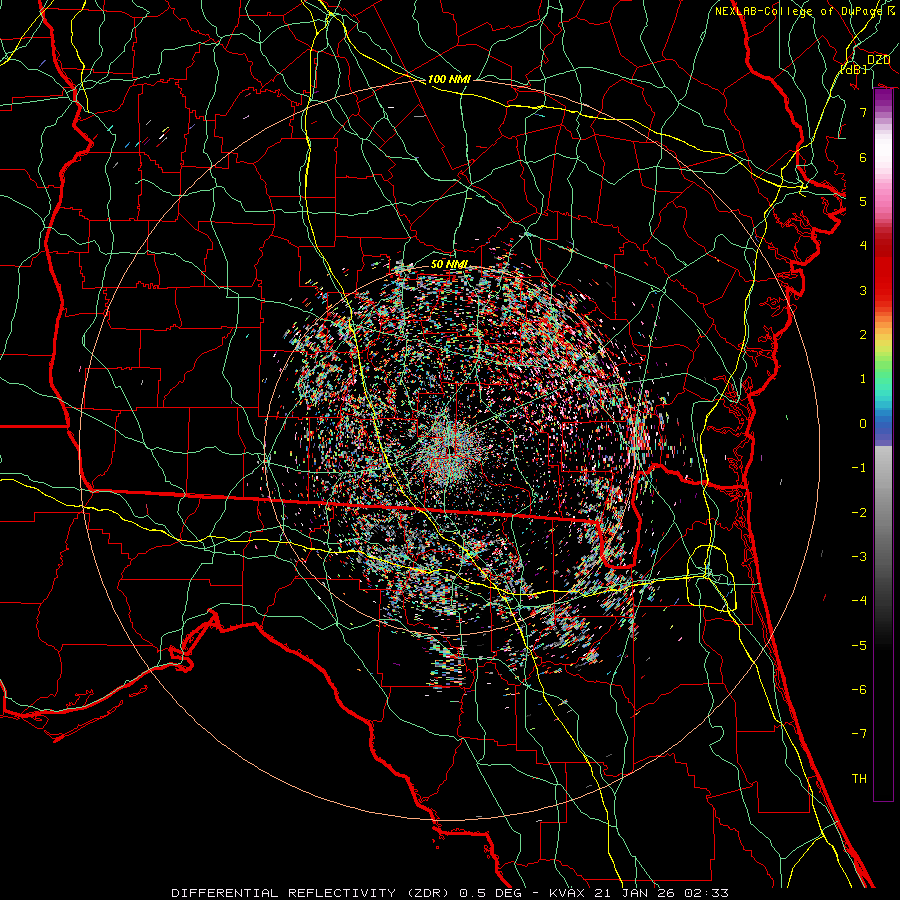Screen dimensions: 900x900
Task: Click the 0 value on the scale
Action: (x=863, y=424)
